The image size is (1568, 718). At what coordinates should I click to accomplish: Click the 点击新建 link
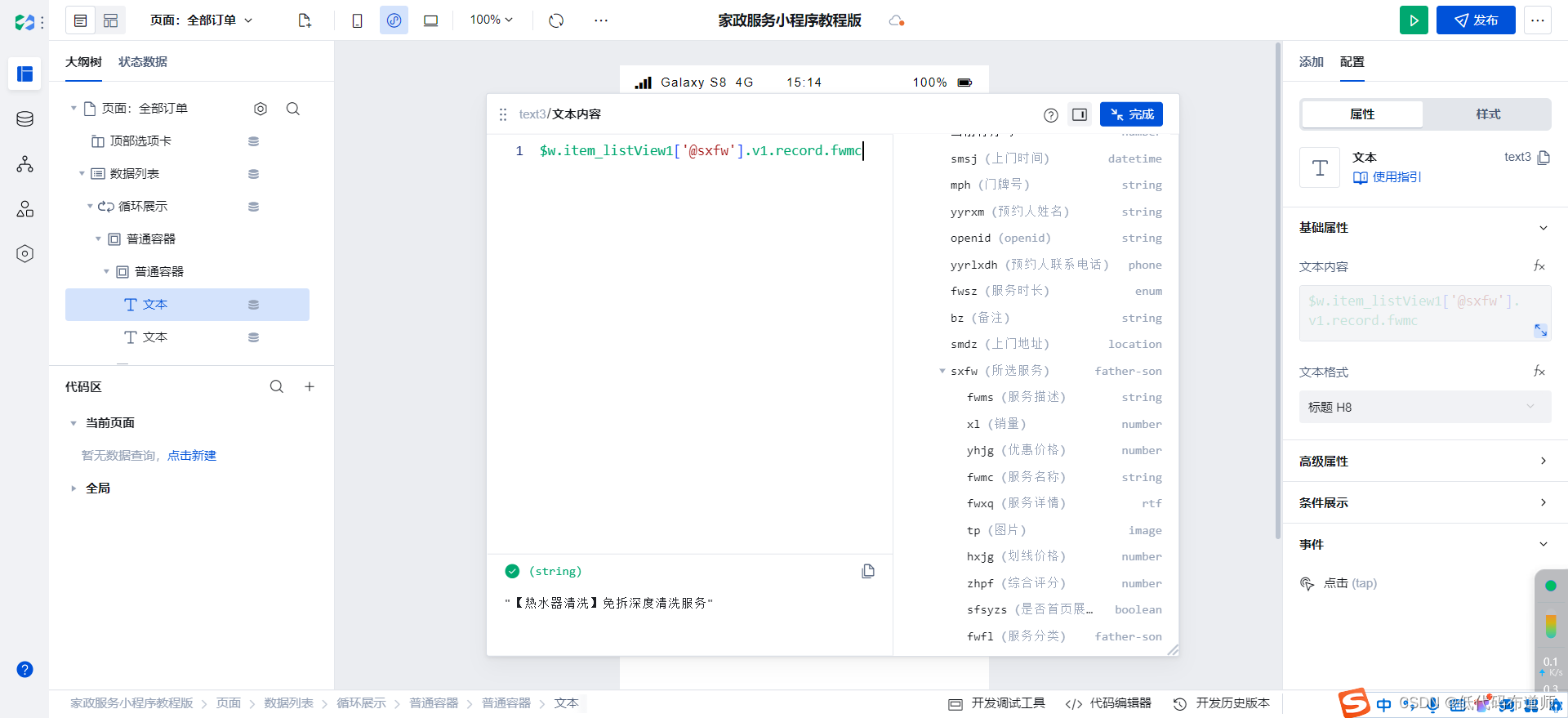192,456
